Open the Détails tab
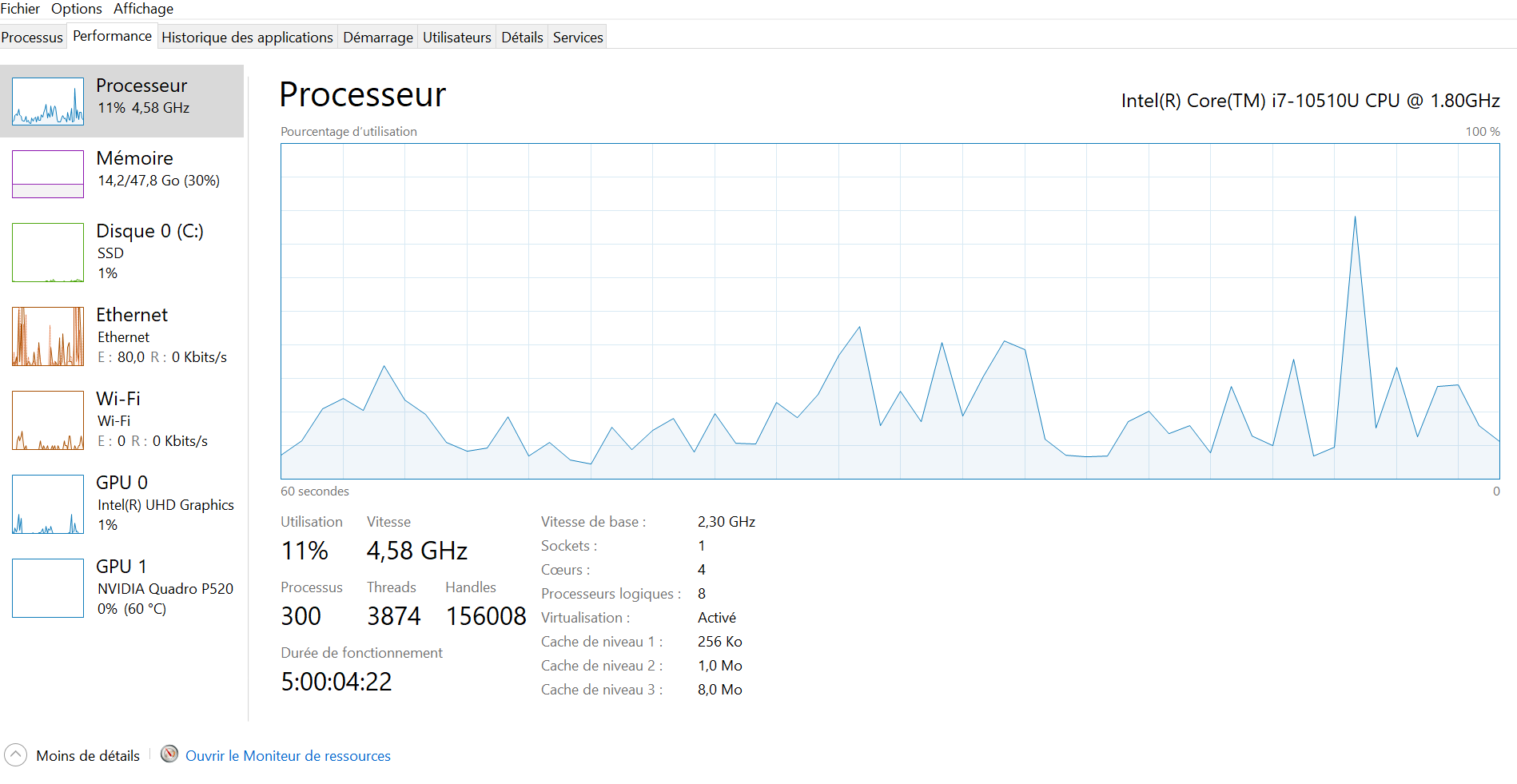 [x=522, y=37]
